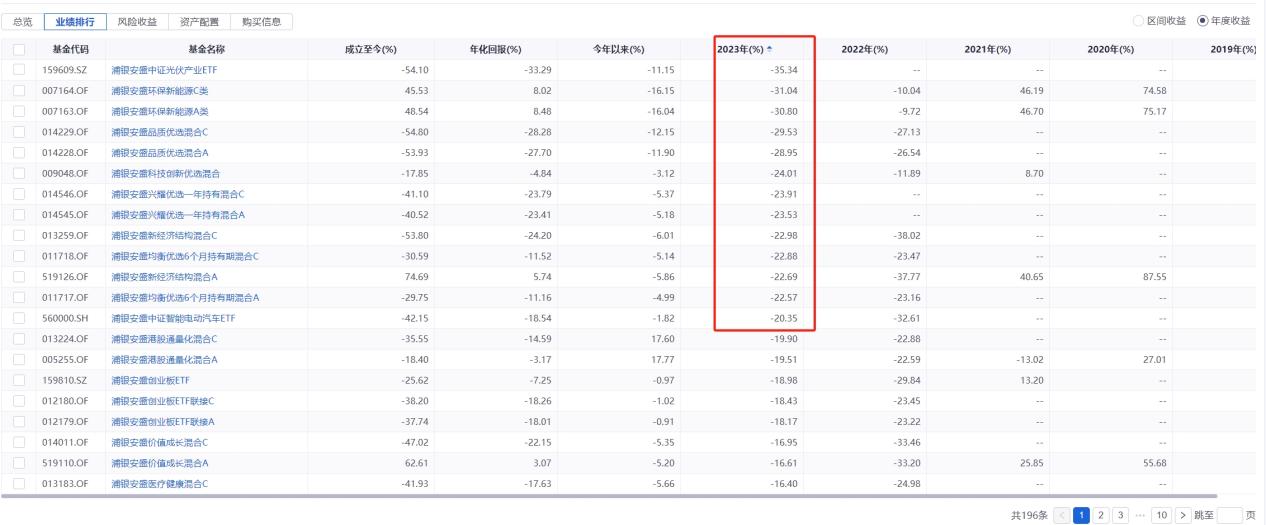
Task: Go to previous page using left arrow
Action: (1061, 515)
